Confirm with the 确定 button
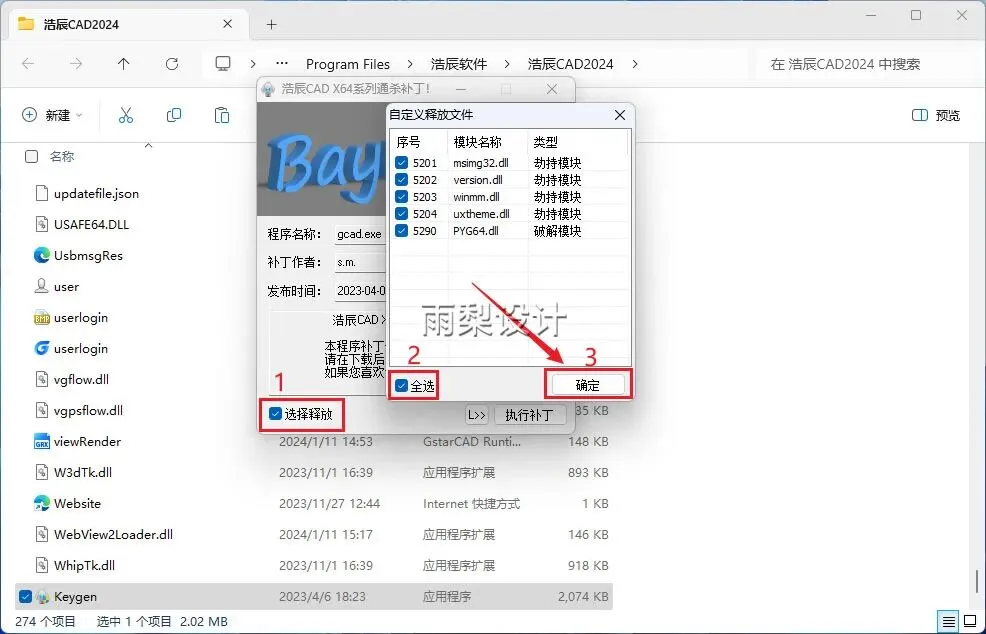Viewport: 986px width, 634px height. pyautogui.click(x=588, y=385)
